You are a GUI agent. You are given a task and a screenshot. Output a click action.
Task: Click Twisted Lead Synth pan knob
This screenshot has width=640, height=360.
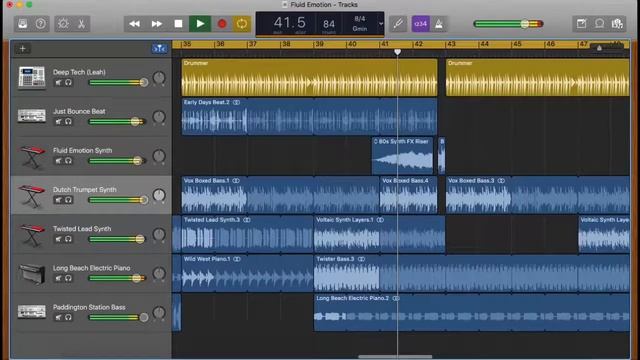(159, 235)
